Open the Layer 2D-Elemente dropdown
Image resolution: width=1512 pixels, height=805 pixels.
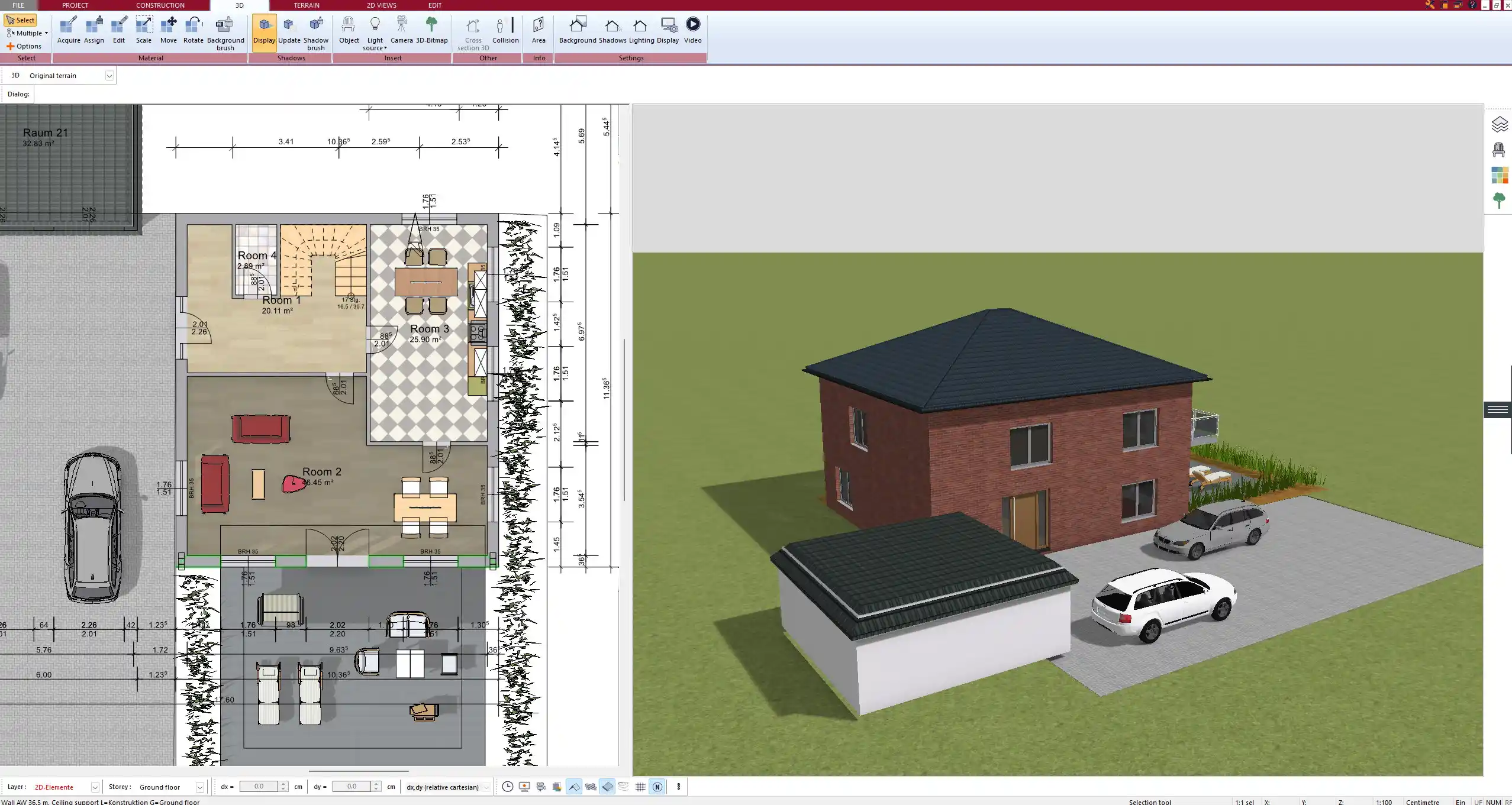tap(95, 787)
